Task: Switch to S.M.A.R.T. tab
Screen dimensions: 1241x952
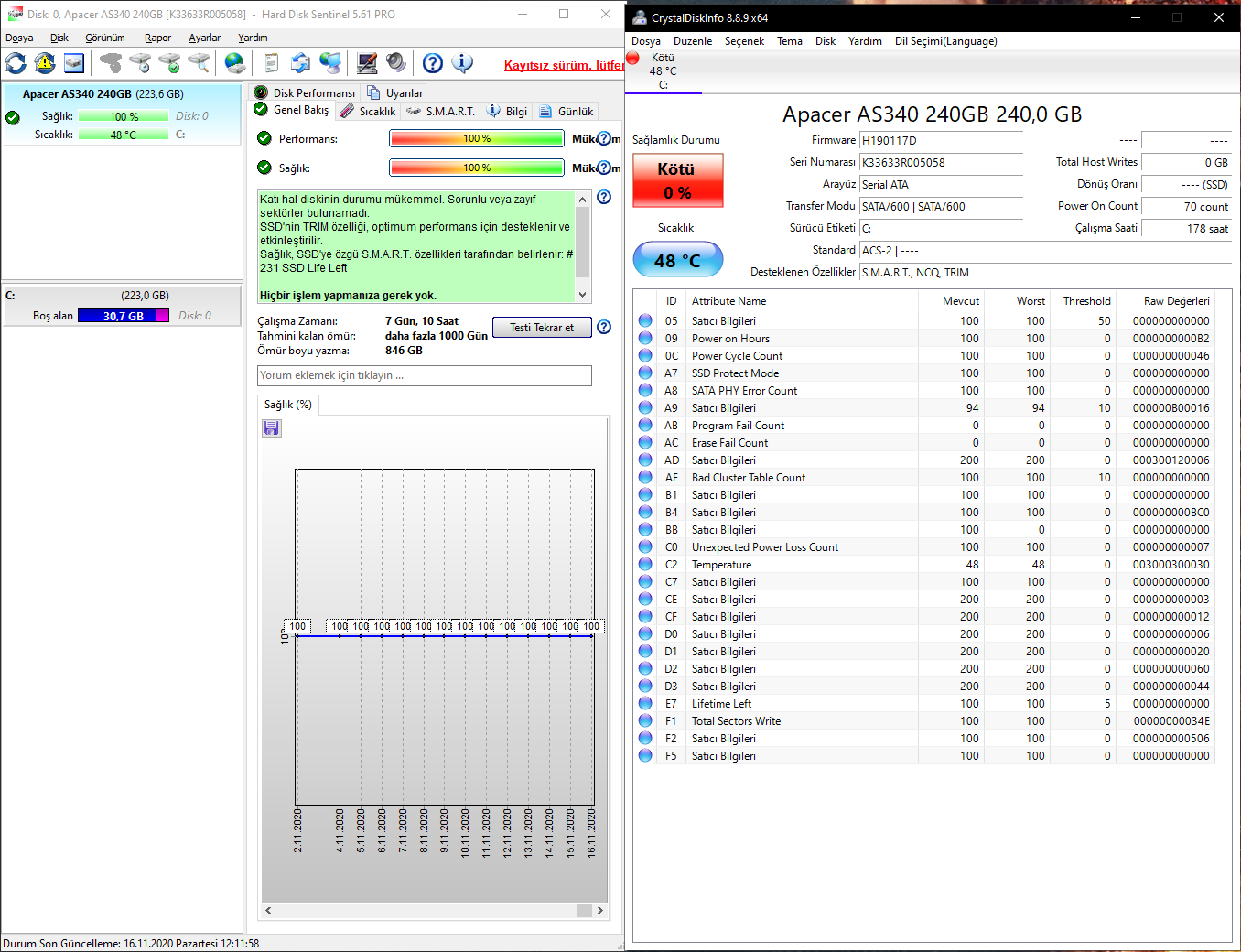Action: click(x=441, y=112)
